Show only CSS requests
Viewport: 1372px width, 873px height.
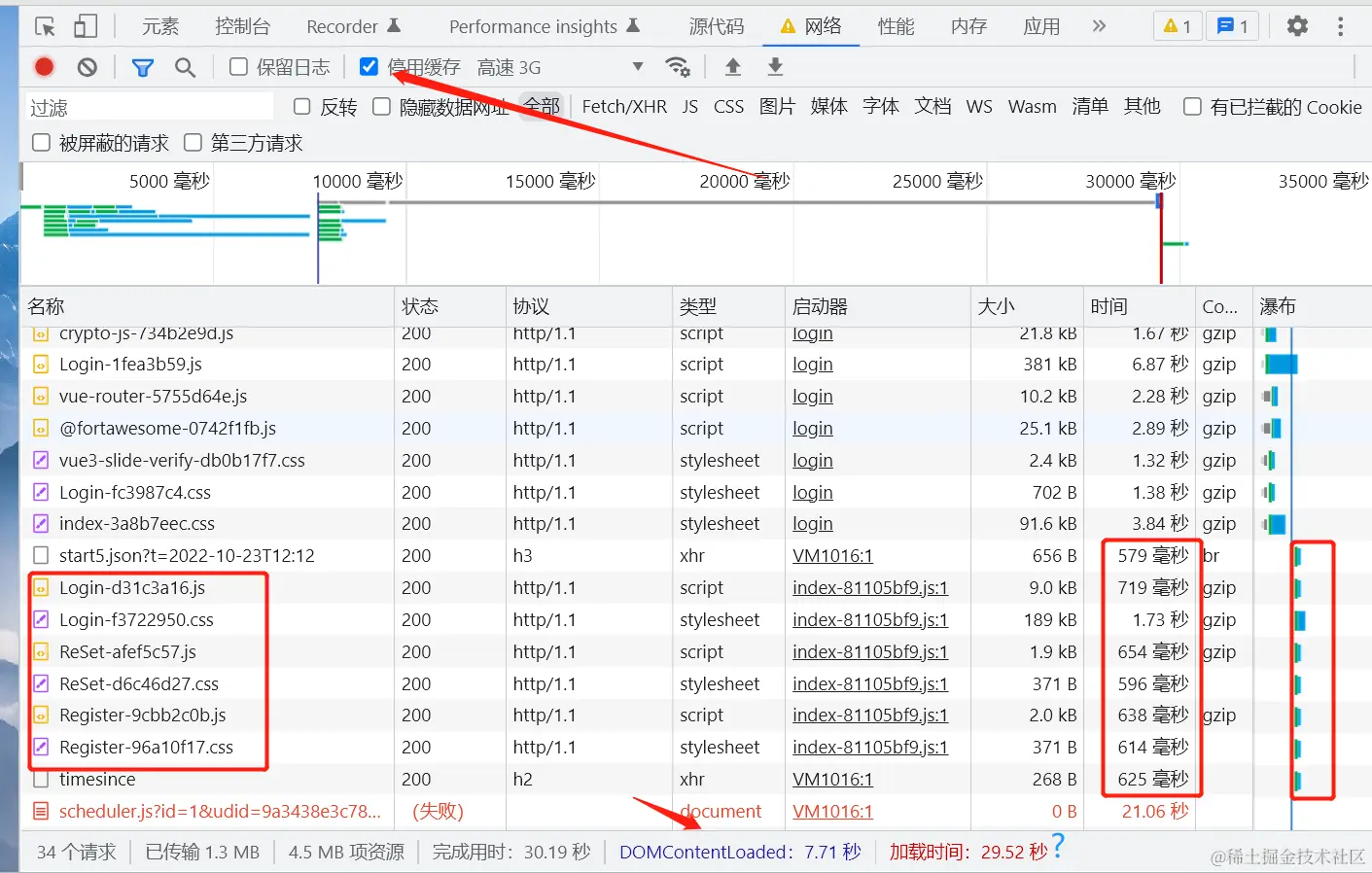[x=728, y=107]
